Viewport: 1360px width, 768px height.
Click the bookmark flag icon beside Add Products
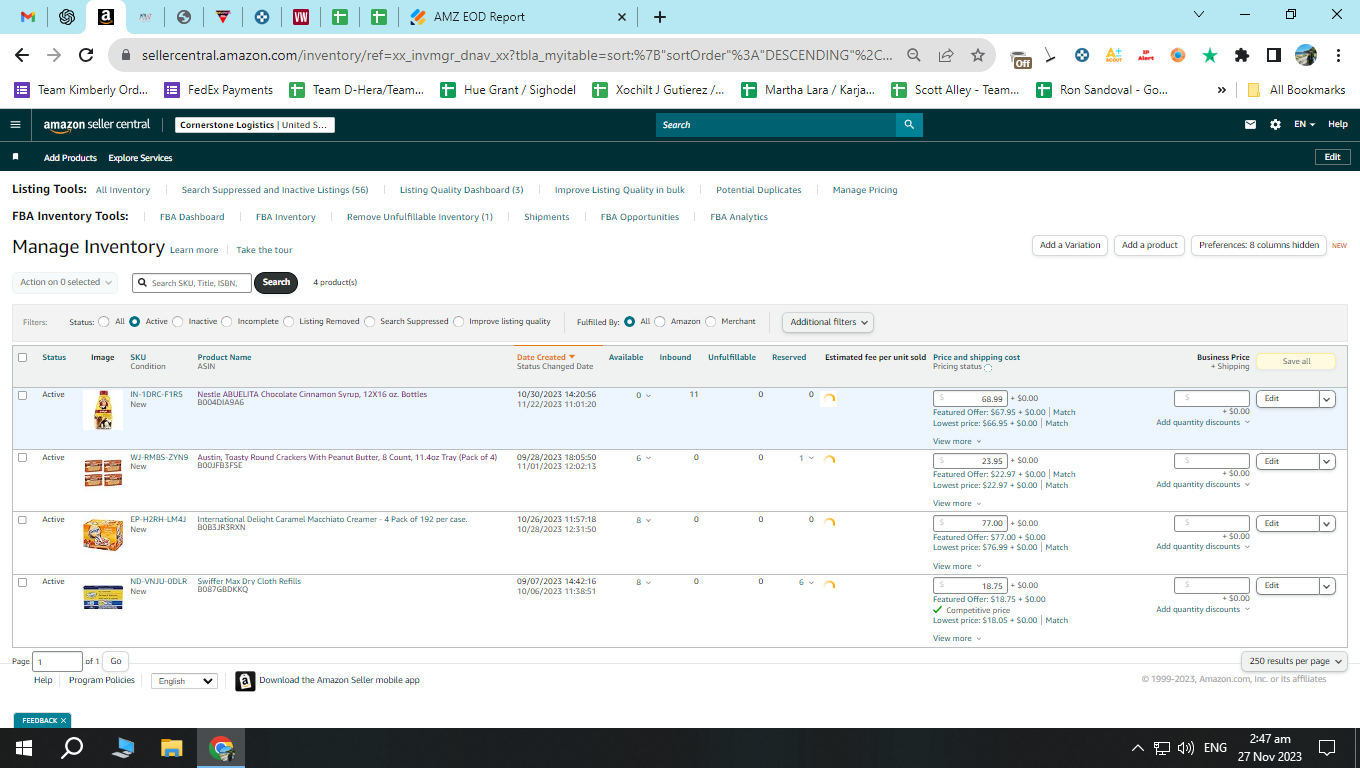[x=15, y=157]
